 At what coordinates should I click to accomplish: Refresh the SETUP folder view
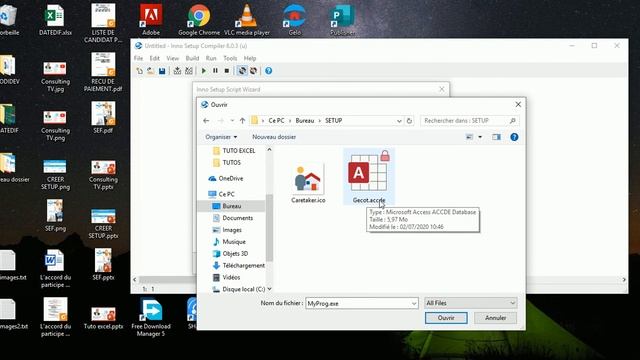pyautogui.click(x=409, y=121)
